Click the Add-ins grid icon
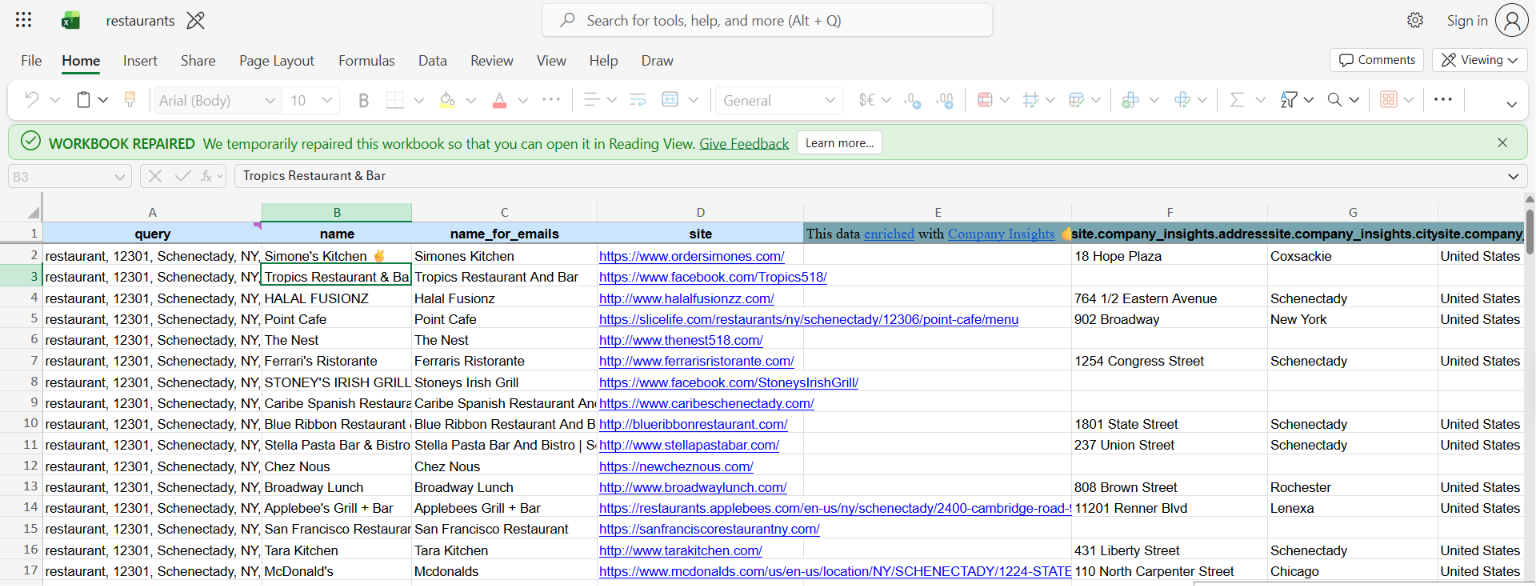This screenshot has width=1536, height=586. [1388, 100]
